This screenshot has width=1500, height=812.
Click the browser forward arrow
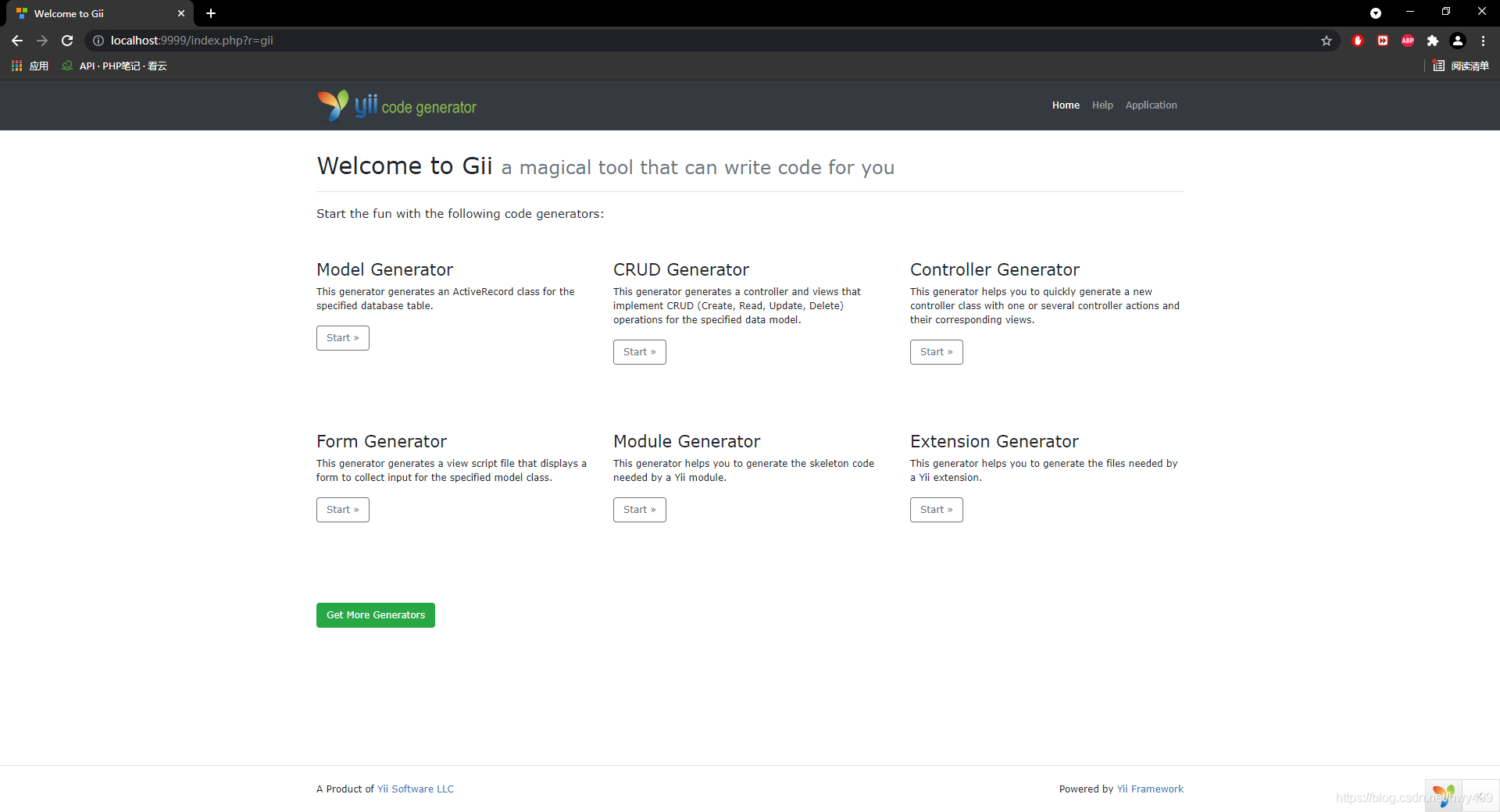pos(42,41)
